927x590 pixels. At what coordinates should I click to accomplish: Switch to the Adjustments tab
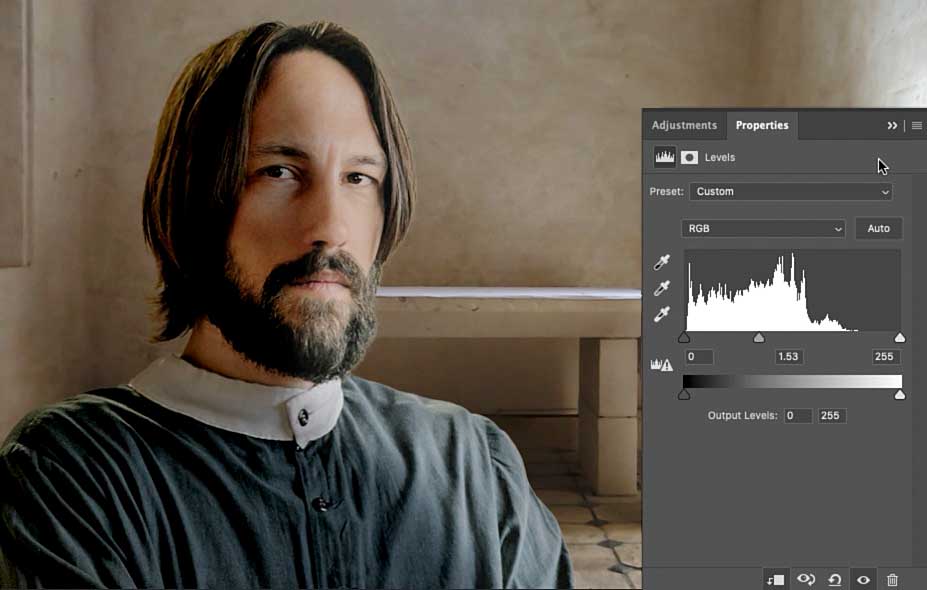point(684,125)
